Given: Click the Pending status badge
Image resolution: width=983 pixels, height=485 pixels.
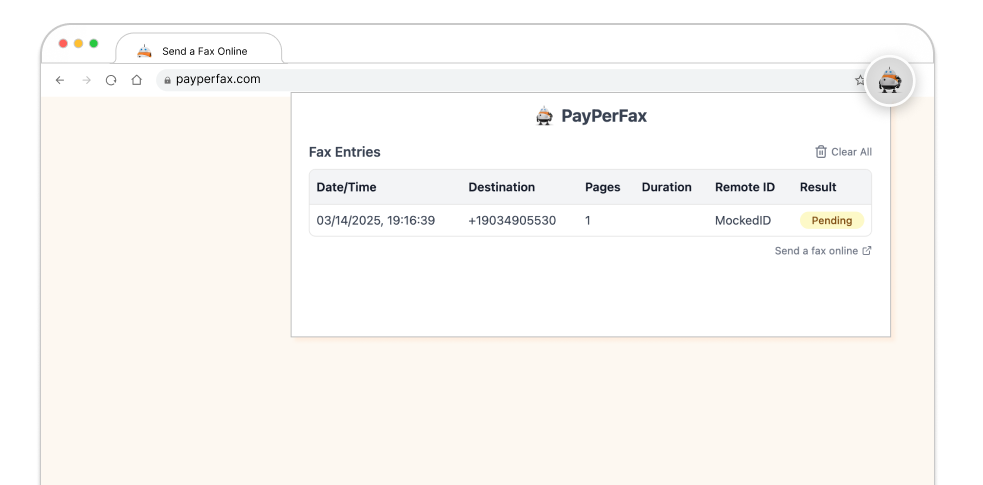Looking at the screenshot, I should click(x=831, y=221).
